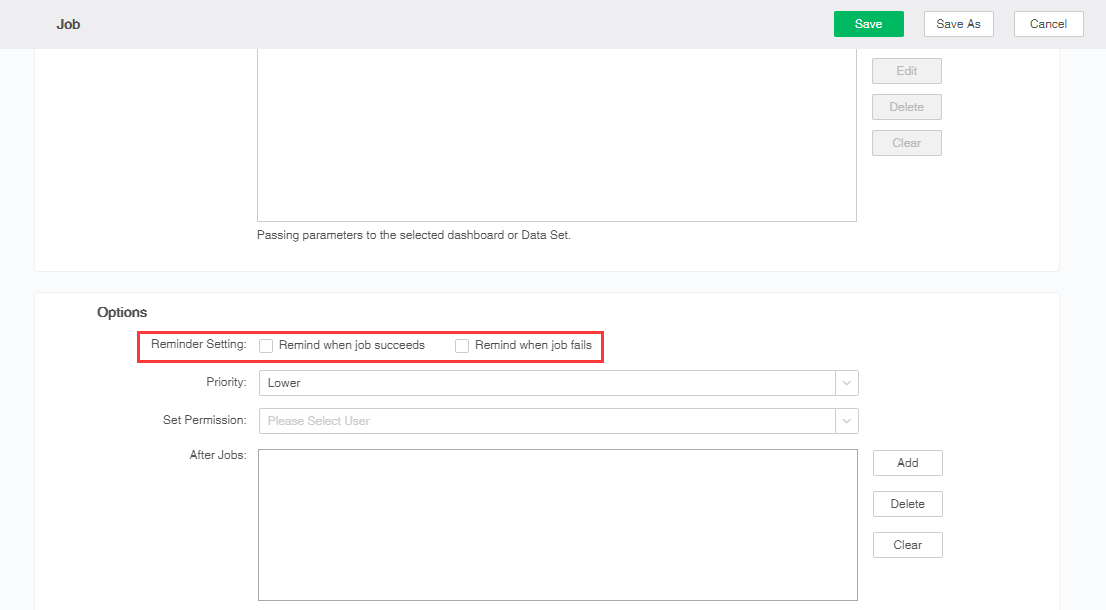The height and width of the screenshot is (610, 1106).
Task: Cancel the job editing
Action: [1048, 24]
